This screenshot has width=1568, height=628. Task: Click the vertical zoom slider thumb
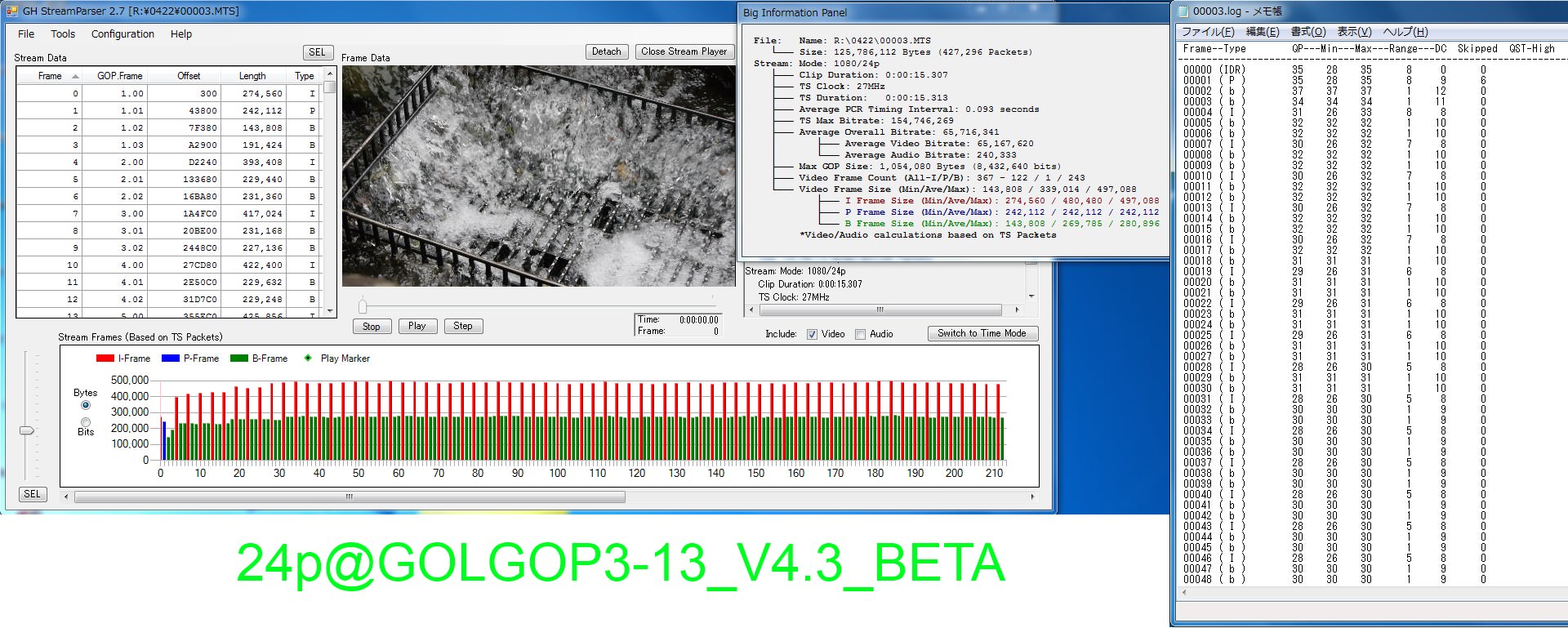click(27, 430)
